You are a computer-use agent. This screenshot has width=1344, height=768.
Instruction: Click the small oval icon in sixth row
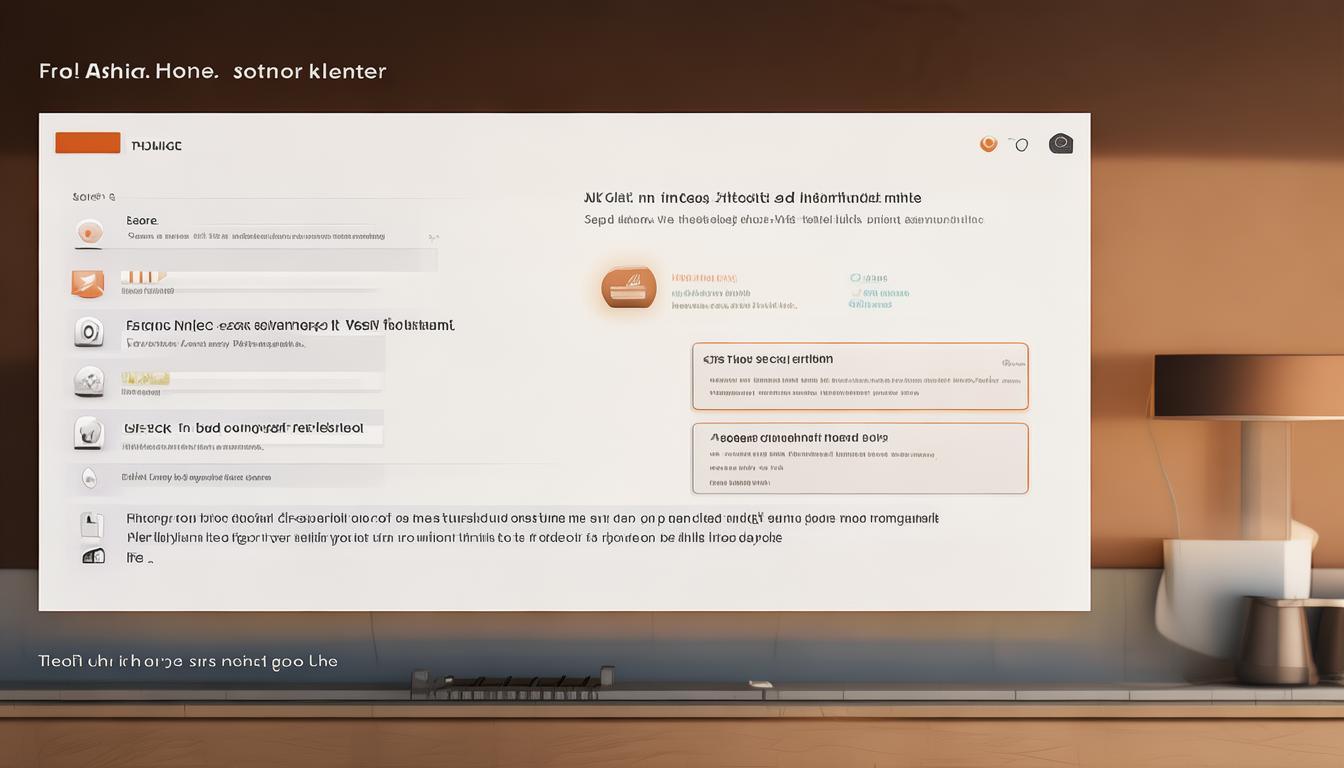pos(89,478)
